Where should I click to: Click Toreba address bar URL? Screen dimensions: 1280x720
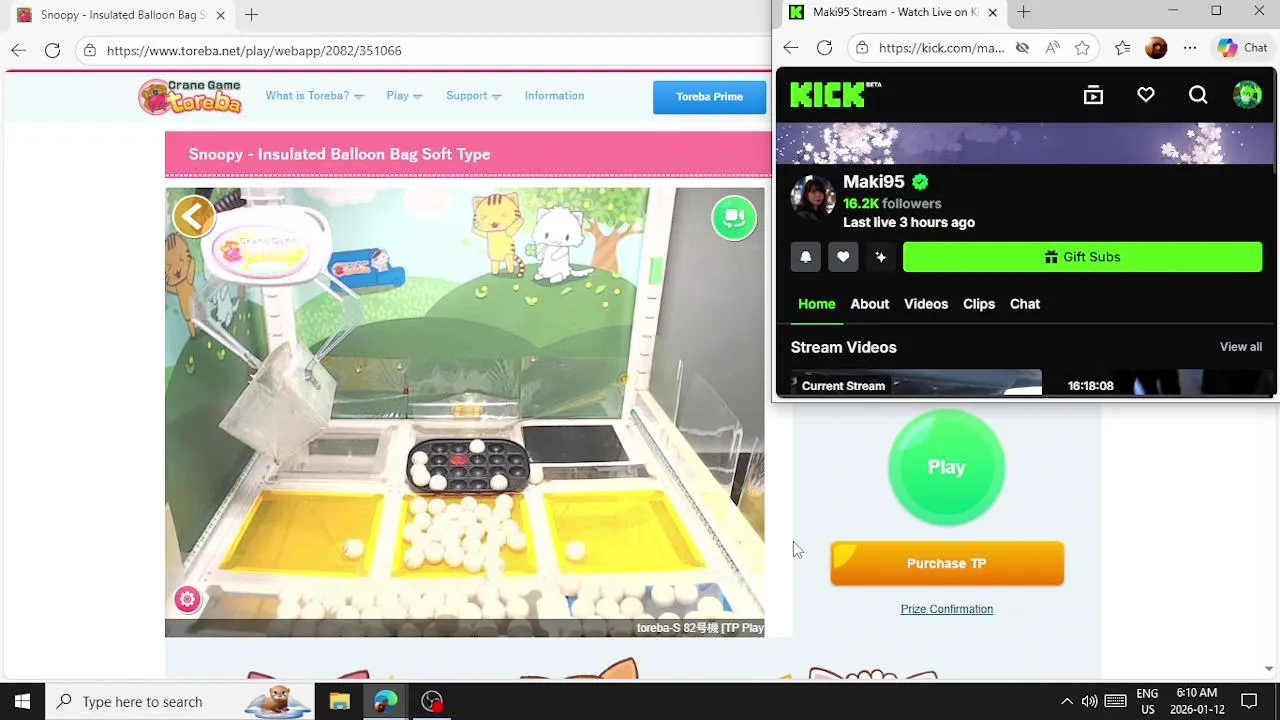(254, 50)
